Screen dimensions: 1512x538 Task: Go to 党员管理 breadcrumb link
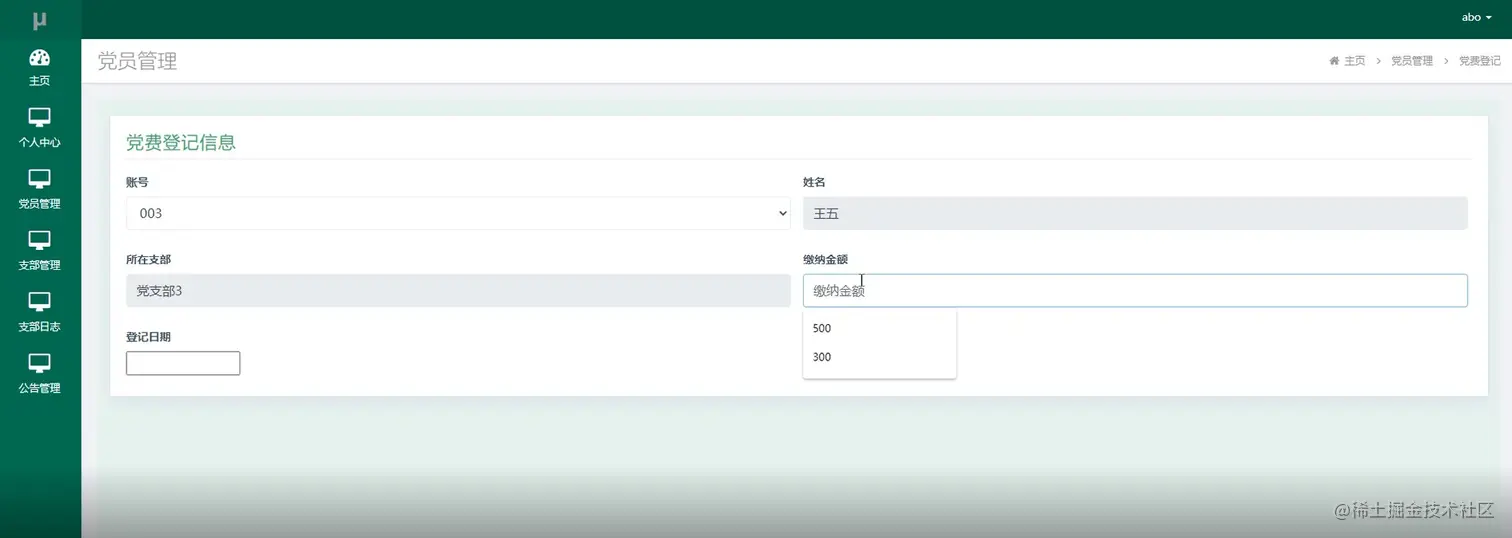1412,61
